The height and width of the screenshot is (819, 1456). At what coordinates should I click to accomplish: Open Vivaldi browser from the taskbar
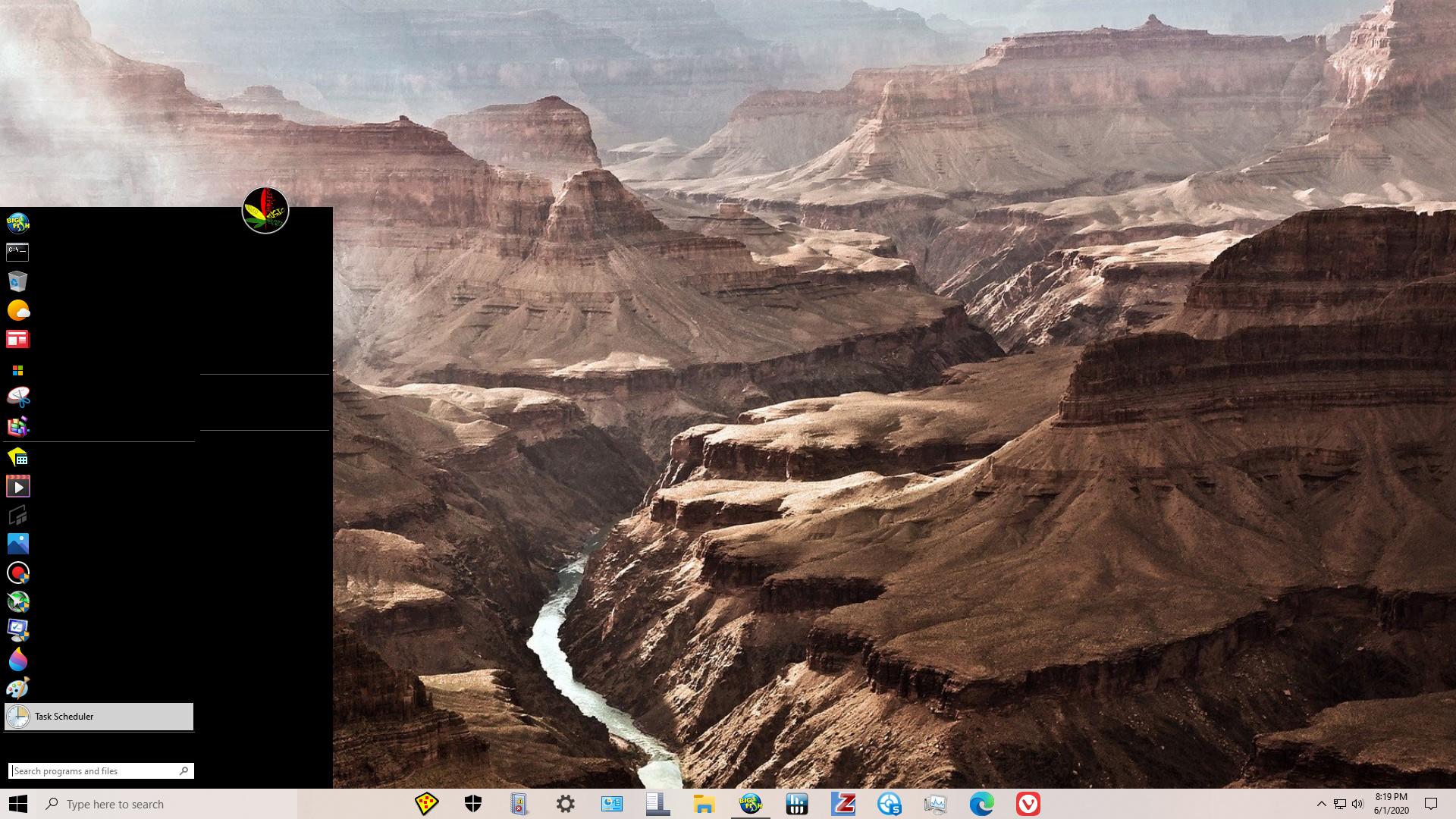(x=1028, y=804)
